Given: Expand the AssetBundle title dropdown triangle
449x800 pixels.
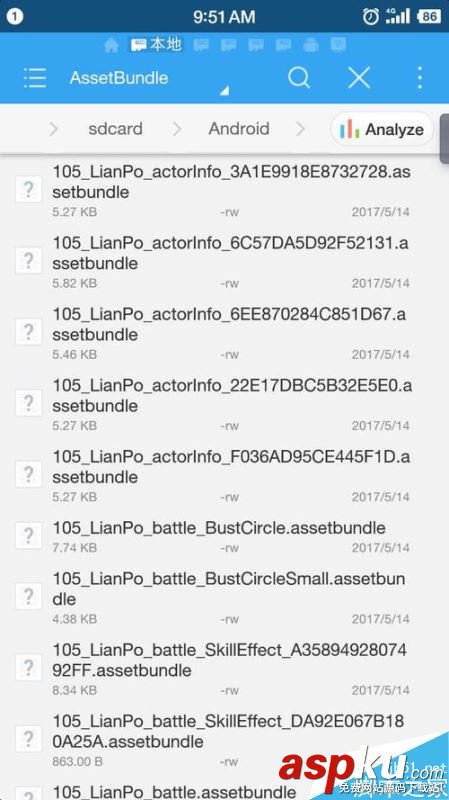Looking at the screenshot, I should pyautogui.click(x=224, y=91).
